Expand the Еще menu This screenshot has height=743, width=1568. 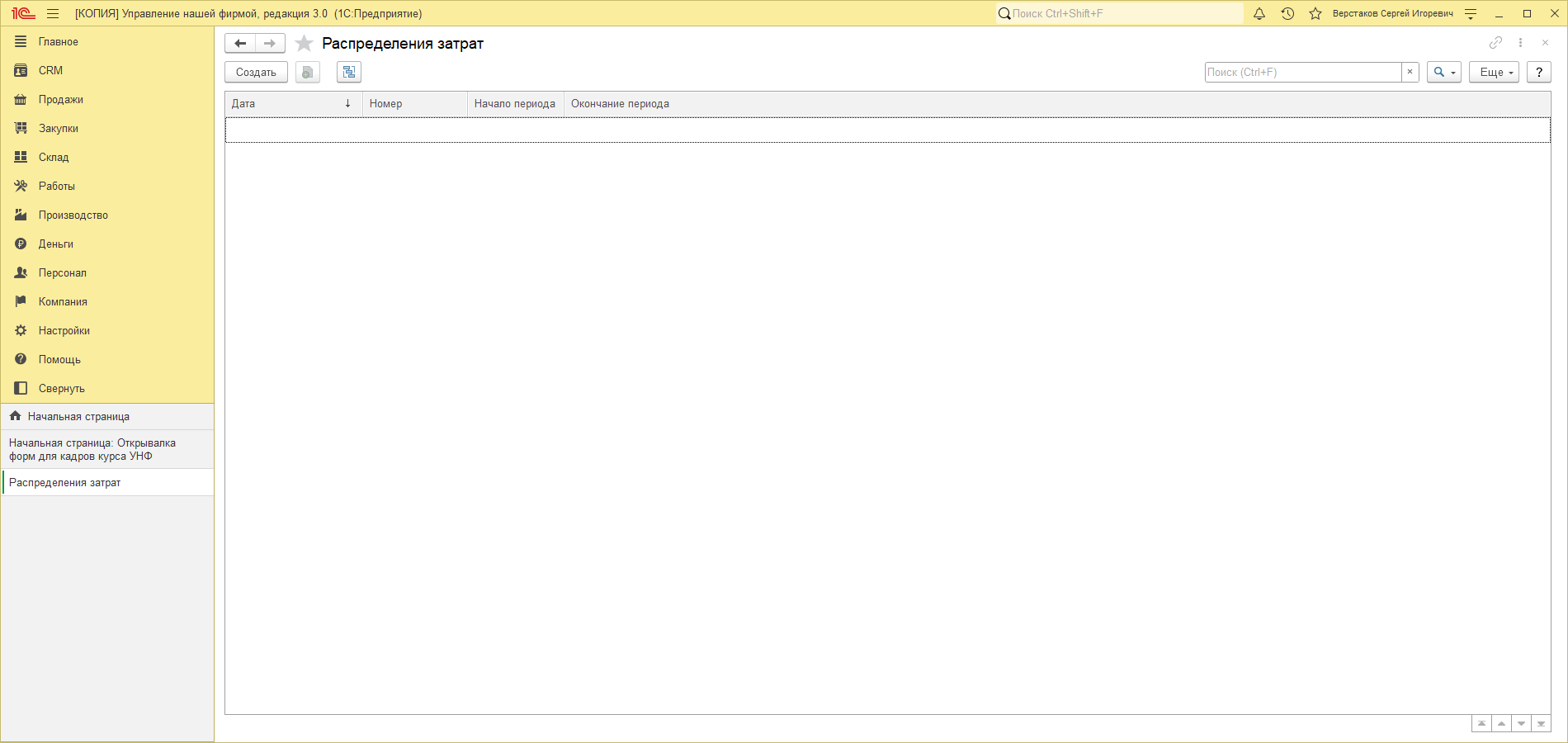pyautogui.click(x=1494, y=72)
